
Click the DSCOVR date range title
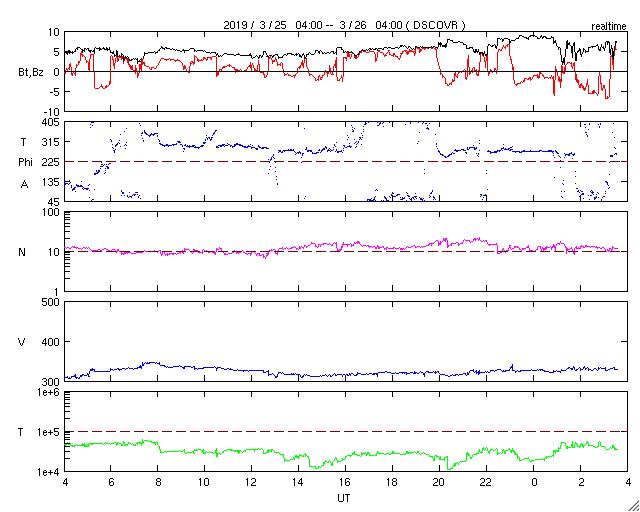(344, 25)
